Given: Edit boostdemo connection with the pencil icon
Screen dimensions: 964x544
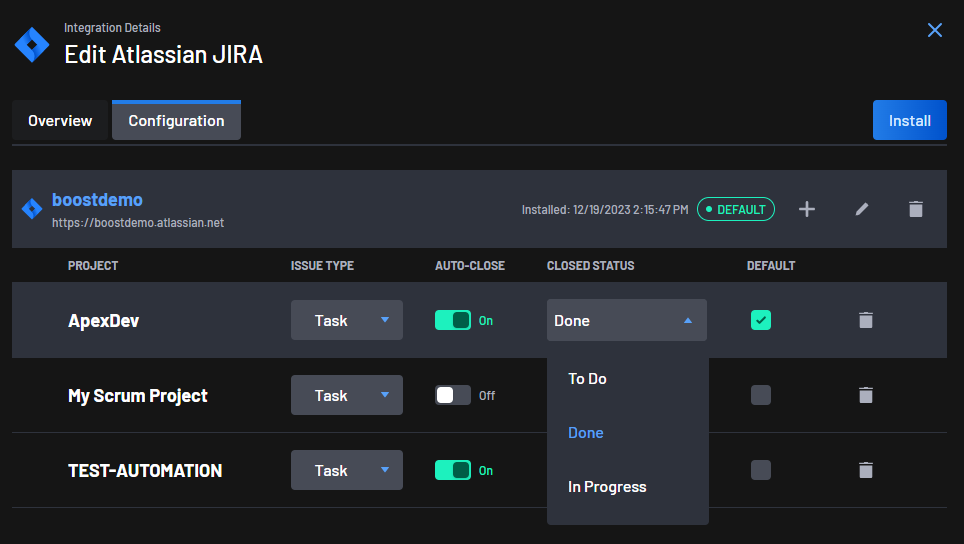Looking at the screenshot, I should (x=862, y=209).
